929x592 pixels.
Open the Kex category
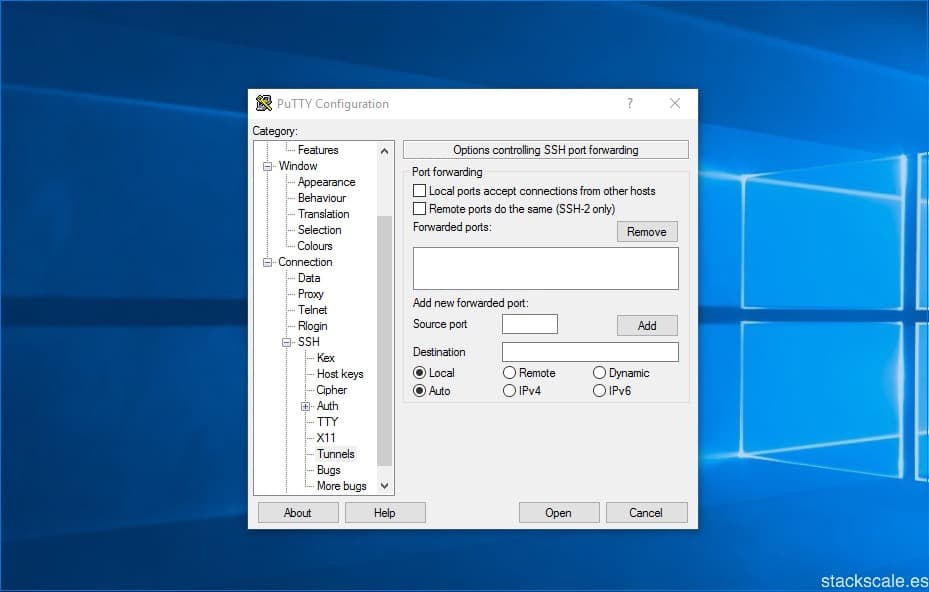click(x=326, y=358)
